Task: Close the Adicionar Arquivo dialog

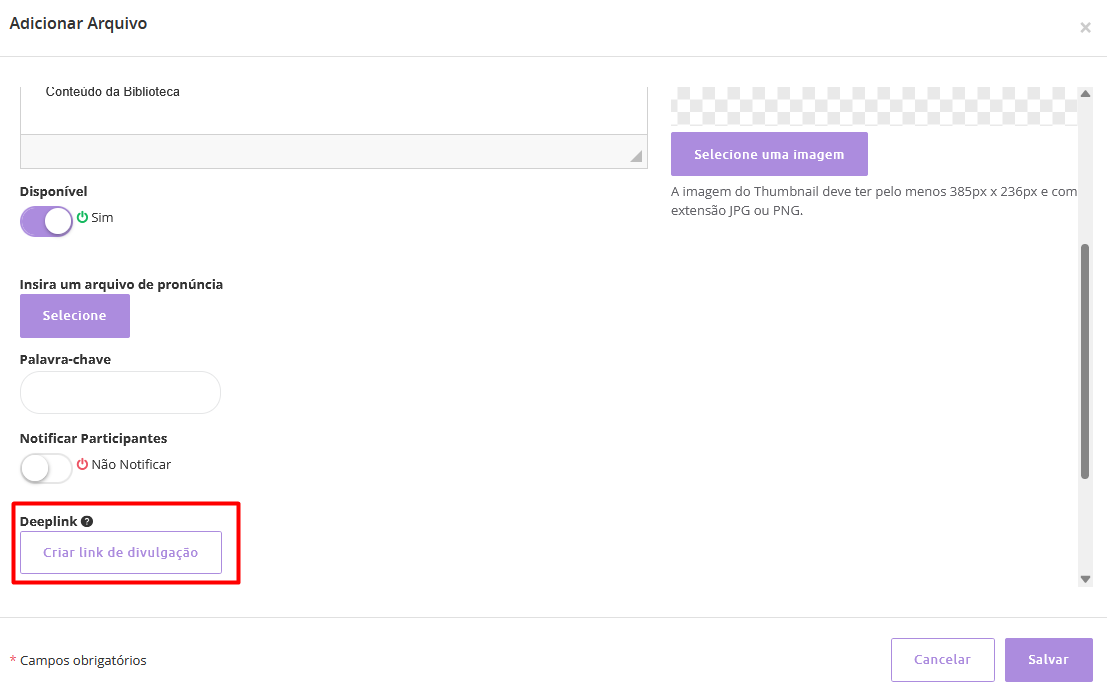Action: [1085, 28]
